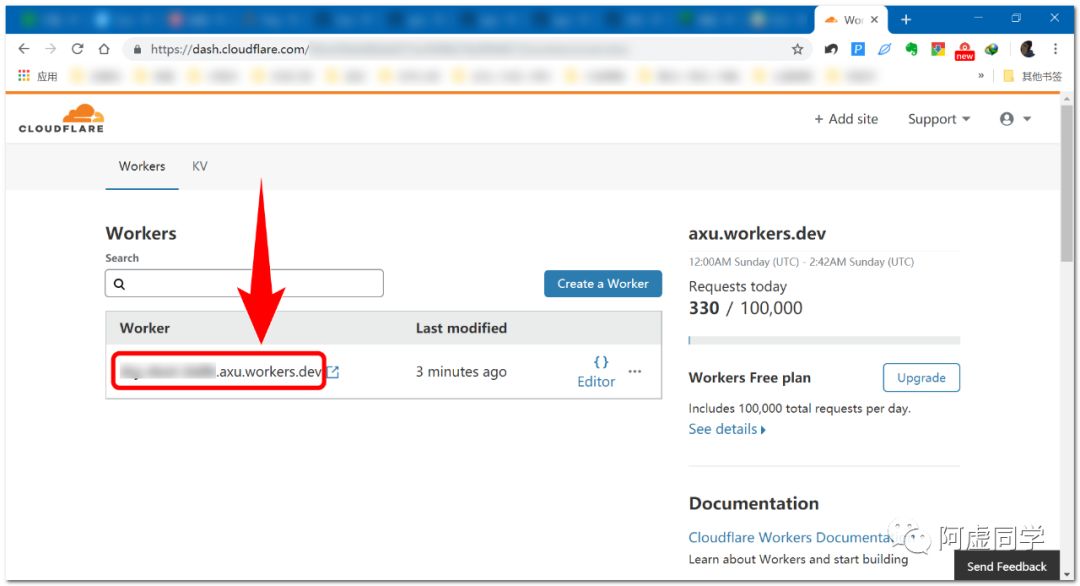Close the Workers browser tab
1080x586 pixels.
[874, 20]
